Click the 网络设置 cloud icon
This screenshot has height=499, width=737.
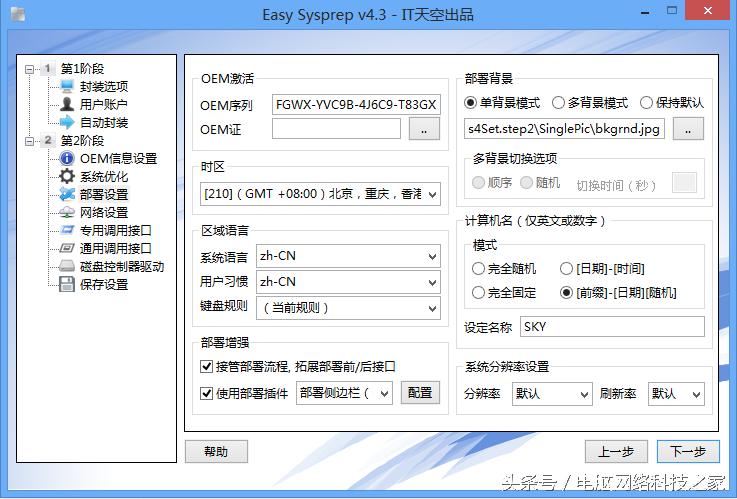pyautogui.click(x=67, y=212)
